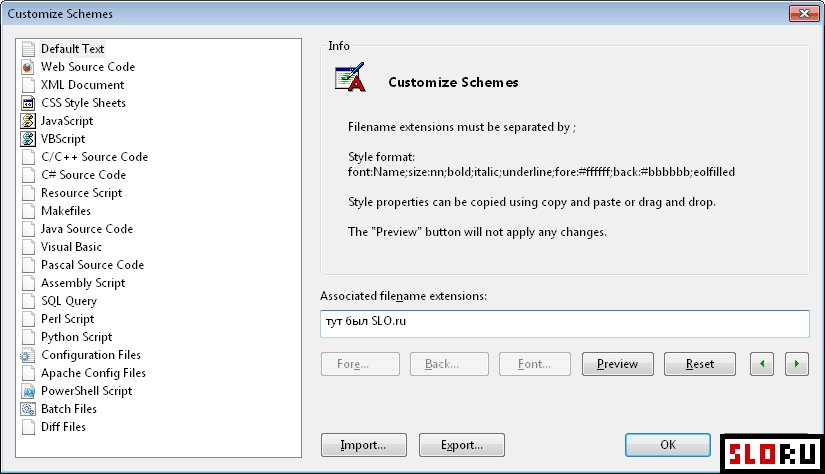This screenshot has width=825, height=474.
Task: Select Python Script in the list
Action: tap(76, 337)
